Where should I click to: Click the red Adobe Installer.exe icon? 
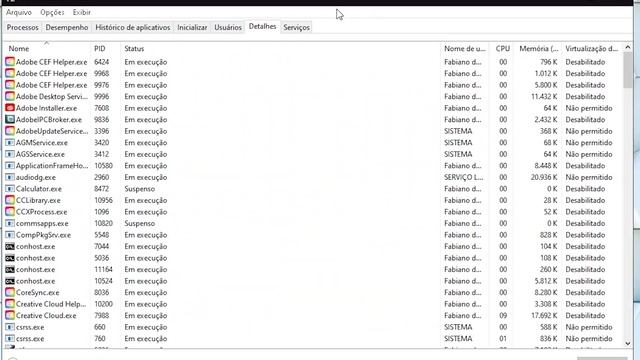pos(10,108)
